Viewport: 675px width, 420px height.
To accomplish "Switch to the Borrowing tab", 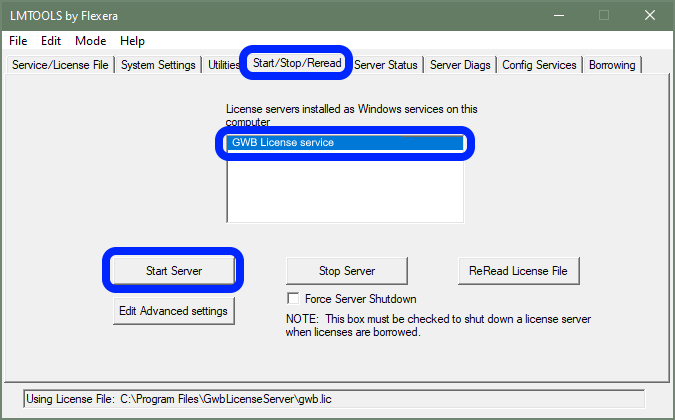I will 612,65.
